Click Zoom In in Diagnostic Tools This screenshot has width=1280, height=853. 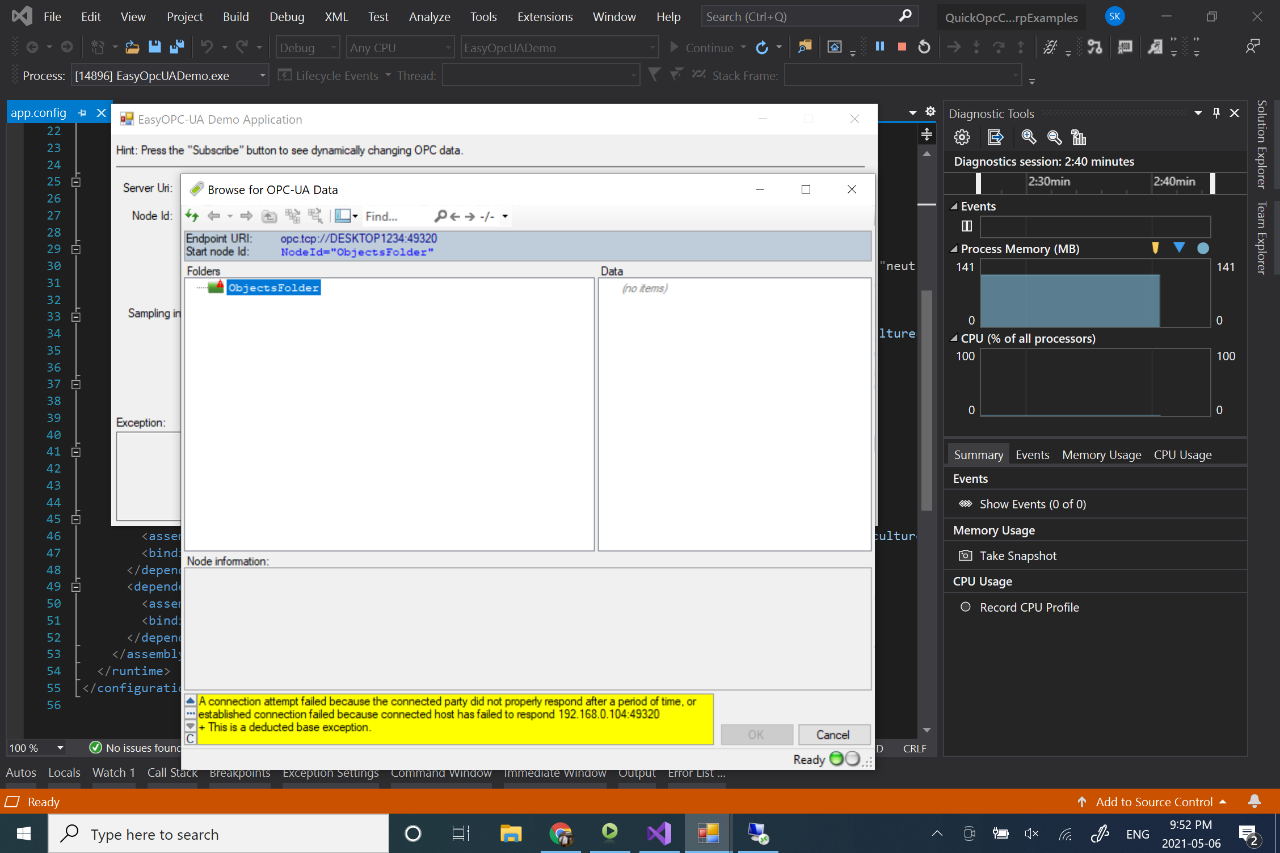(x=1029, y=137)
